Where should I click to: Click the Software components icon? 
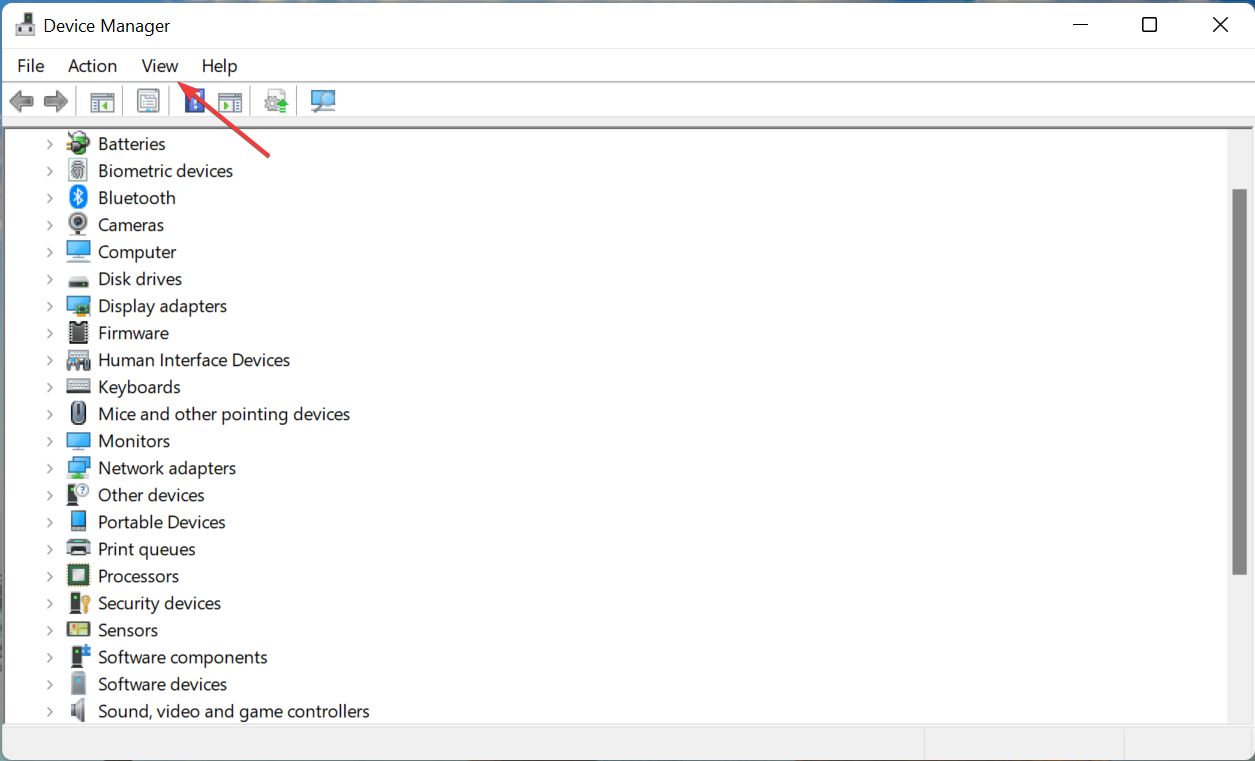[78, 657]
